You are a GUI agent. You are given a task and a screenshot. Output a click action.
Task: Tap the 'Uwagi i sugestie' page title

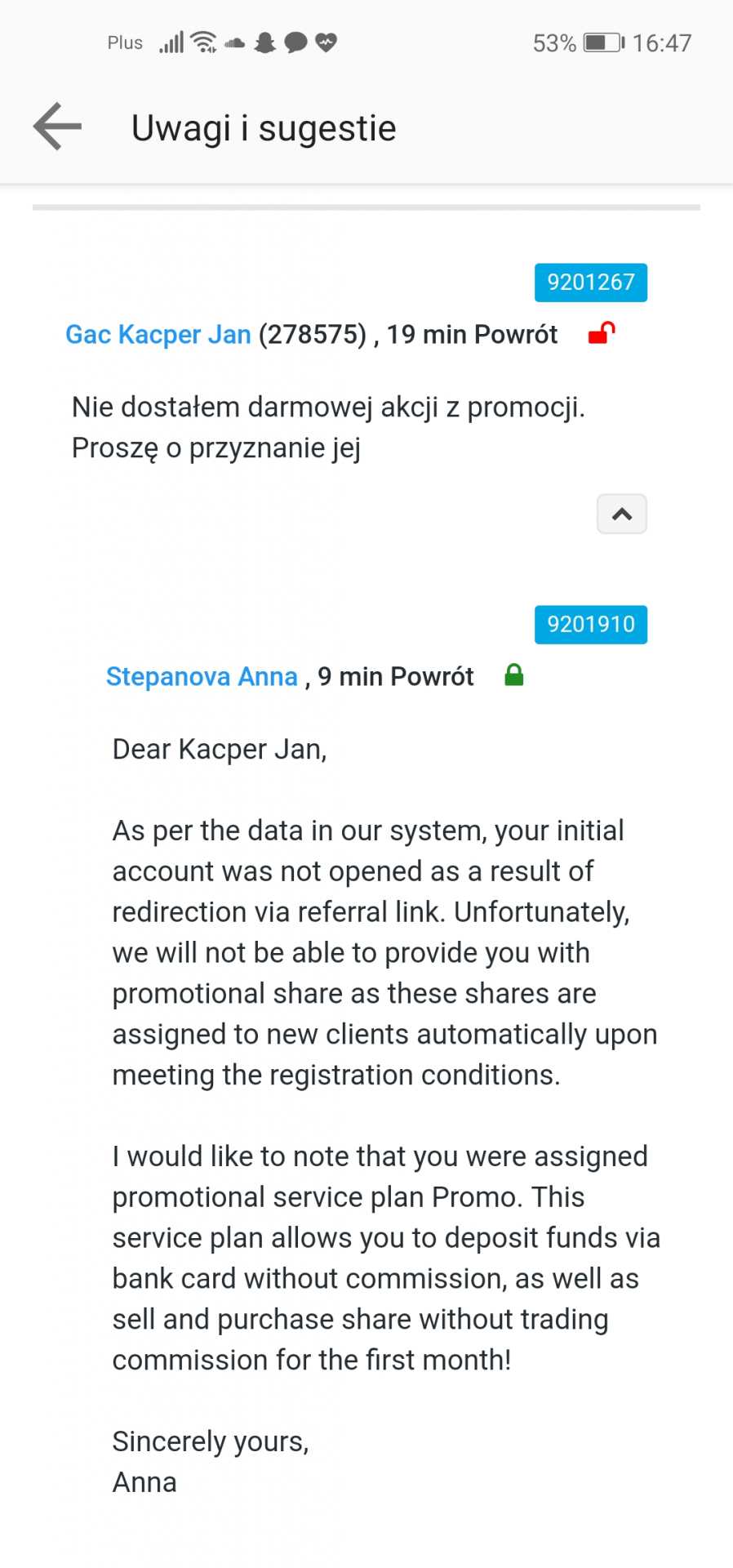pos(264,128)
